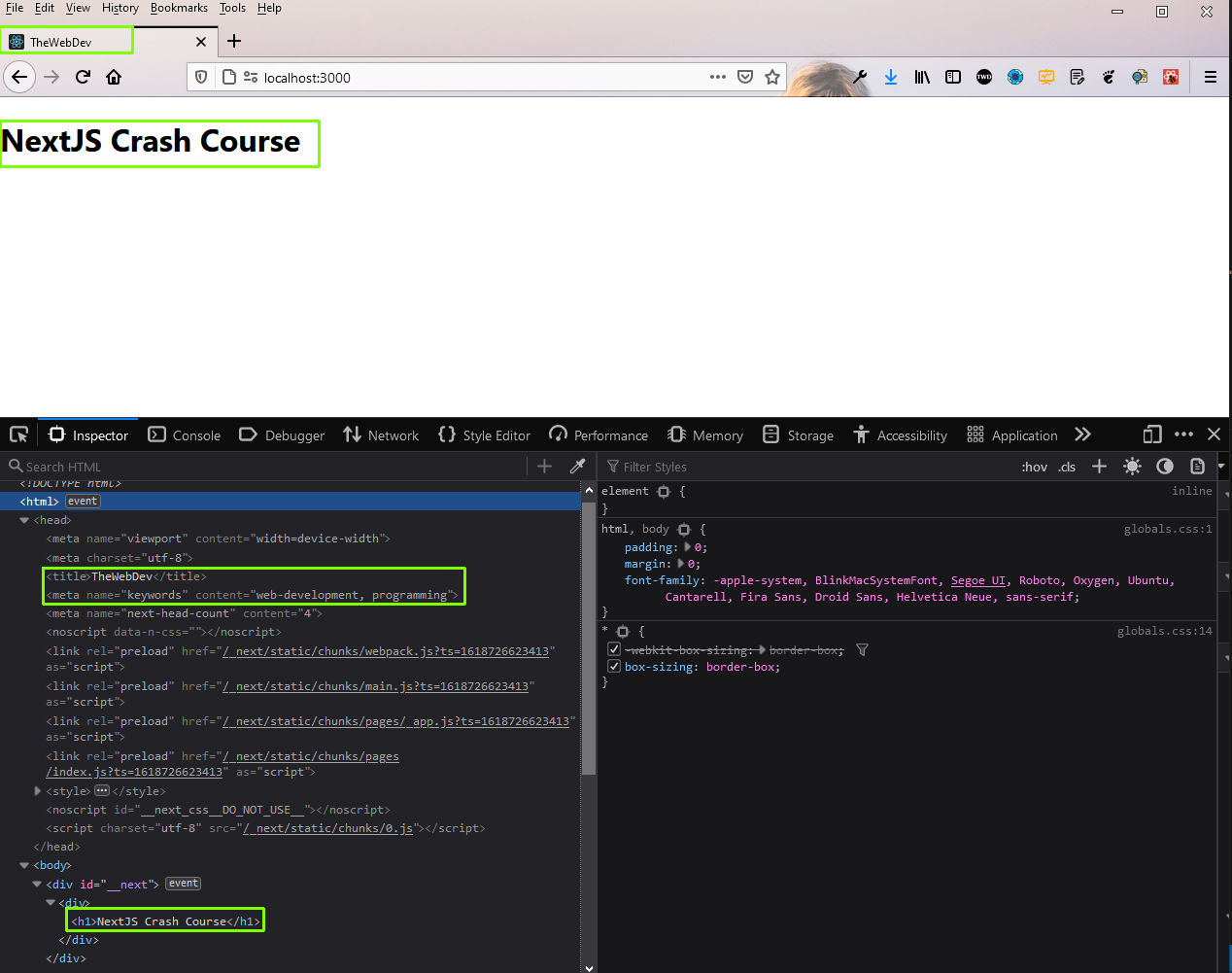Pick a color with the eyedropper tool

pyautogui.click(x=577, y=467)
